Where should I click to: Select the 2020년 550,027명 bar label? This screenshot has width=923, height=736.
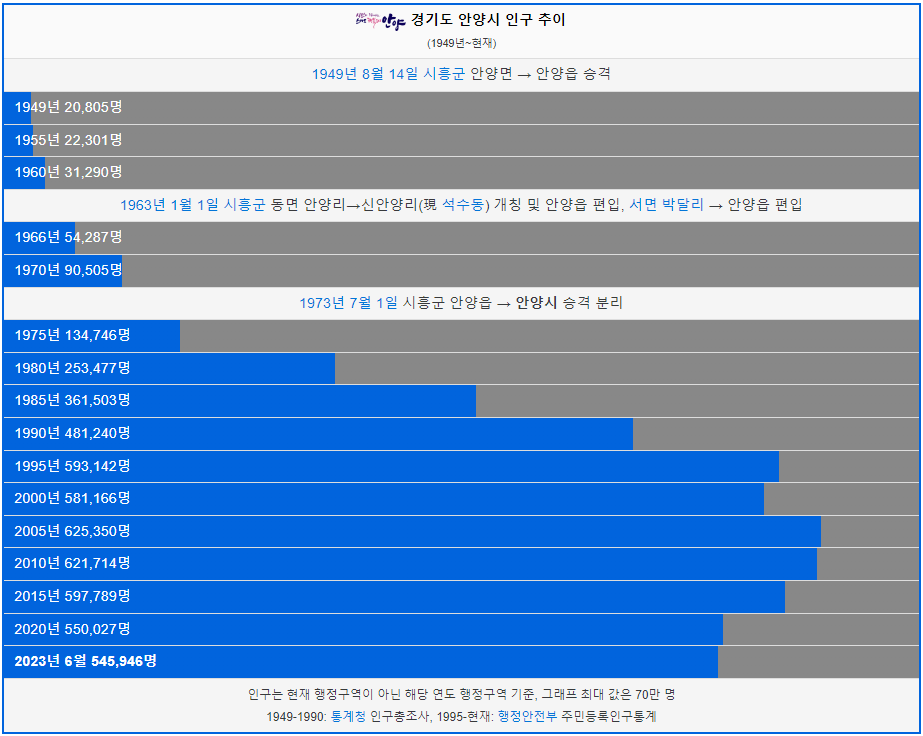point(72,629)
